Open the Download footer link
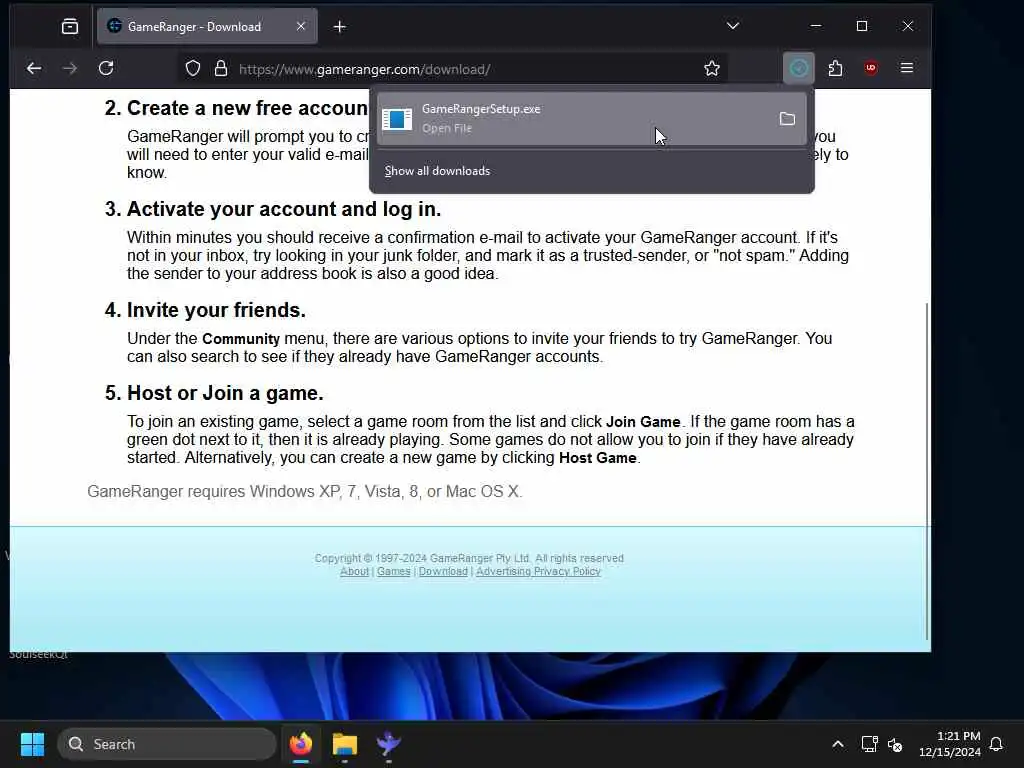This screenshot has width=1024, height=768. (443, 571)
